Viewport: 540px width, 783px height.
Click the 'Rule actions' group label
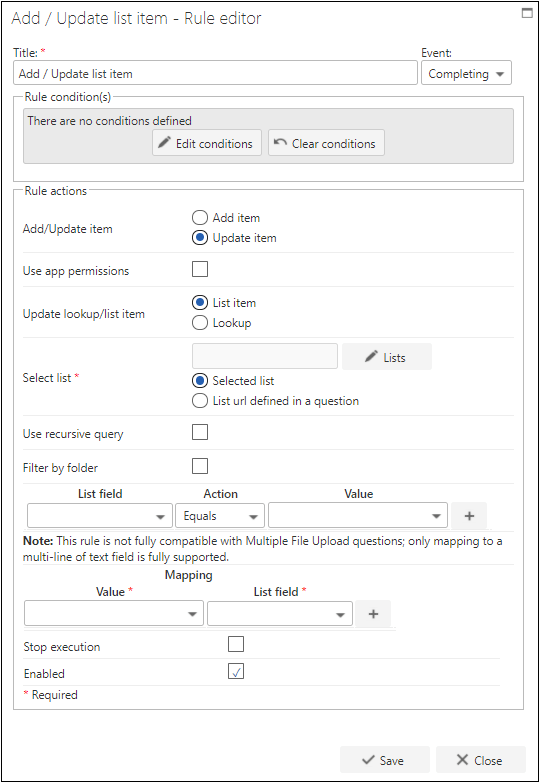(x=55, y=191)
